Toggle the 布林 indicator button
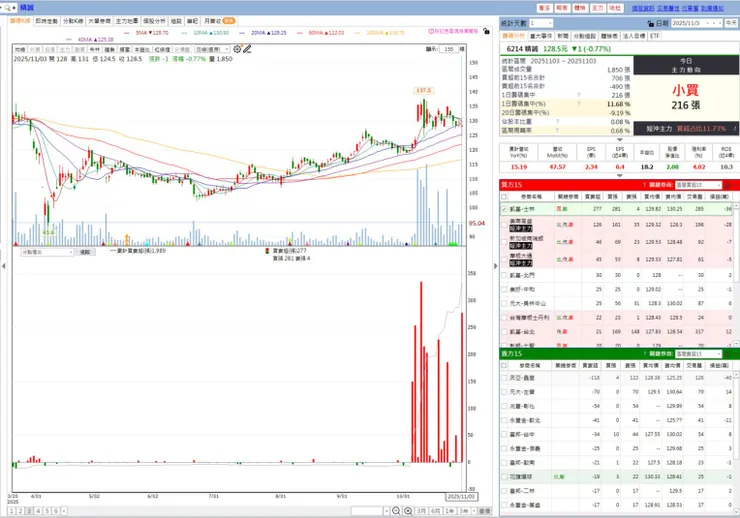This screenshot has width=740, height=518. coord(94,50)
